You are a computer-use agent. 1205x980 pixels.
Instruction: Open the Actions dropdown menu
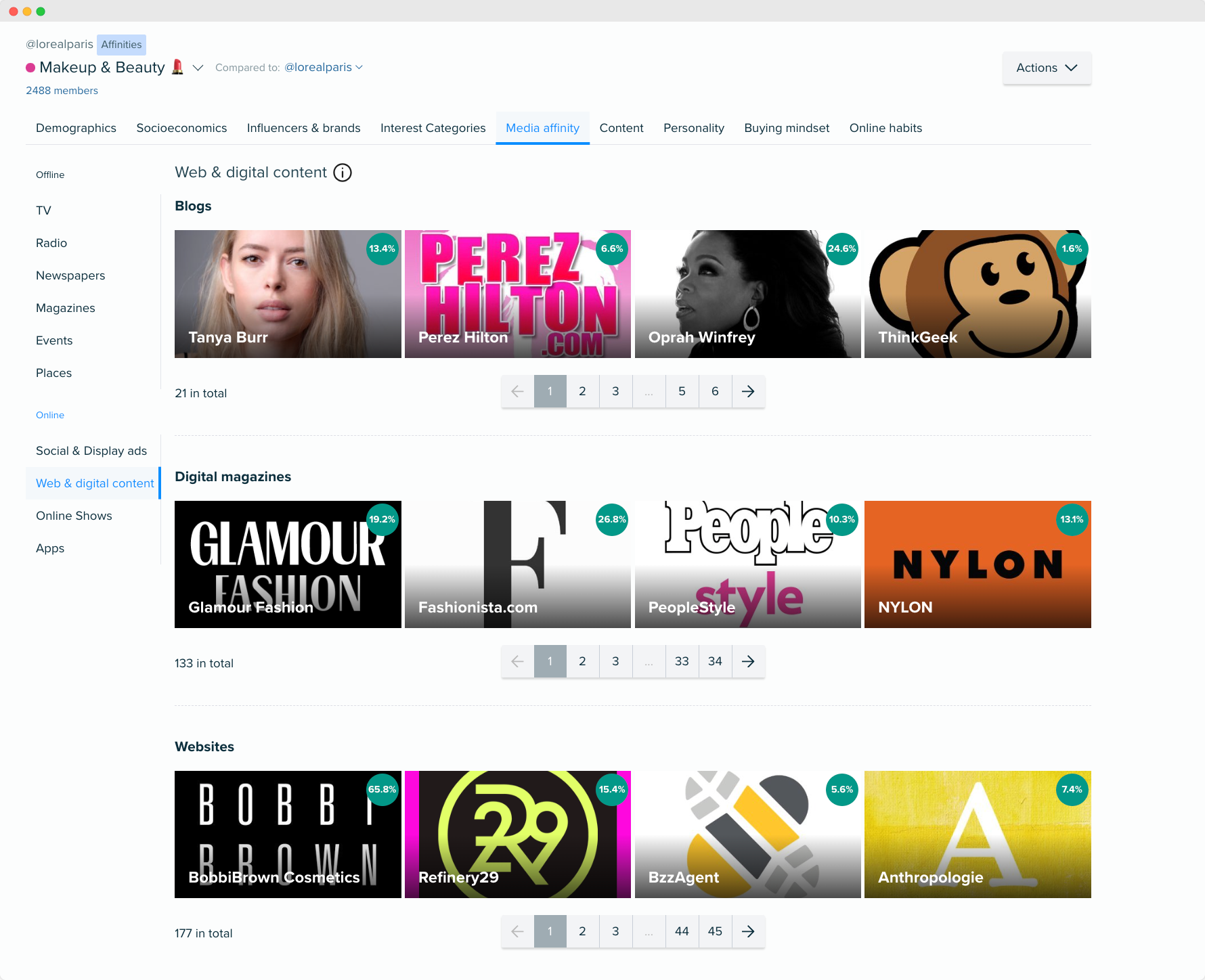(1047, 68)
